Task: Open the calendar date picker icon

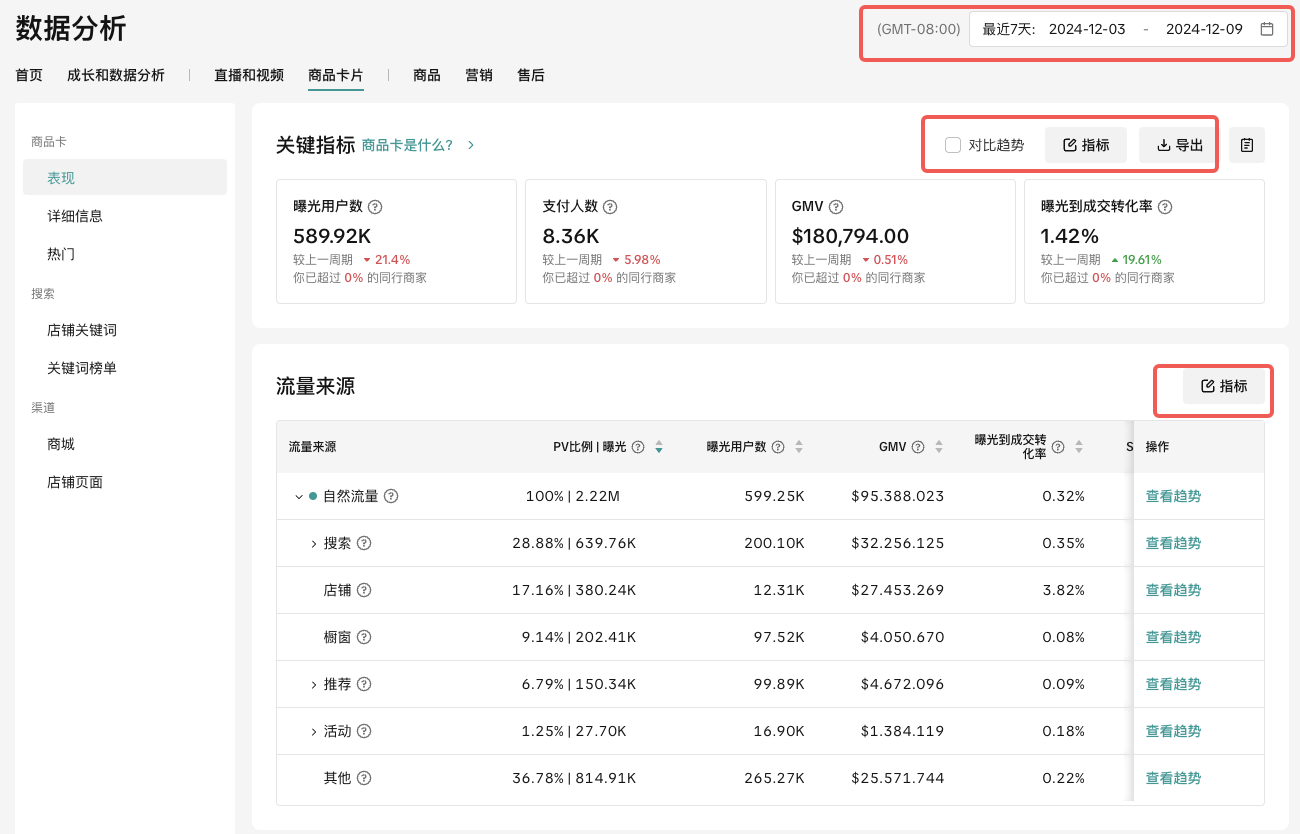Action: tap(1266, 29)
